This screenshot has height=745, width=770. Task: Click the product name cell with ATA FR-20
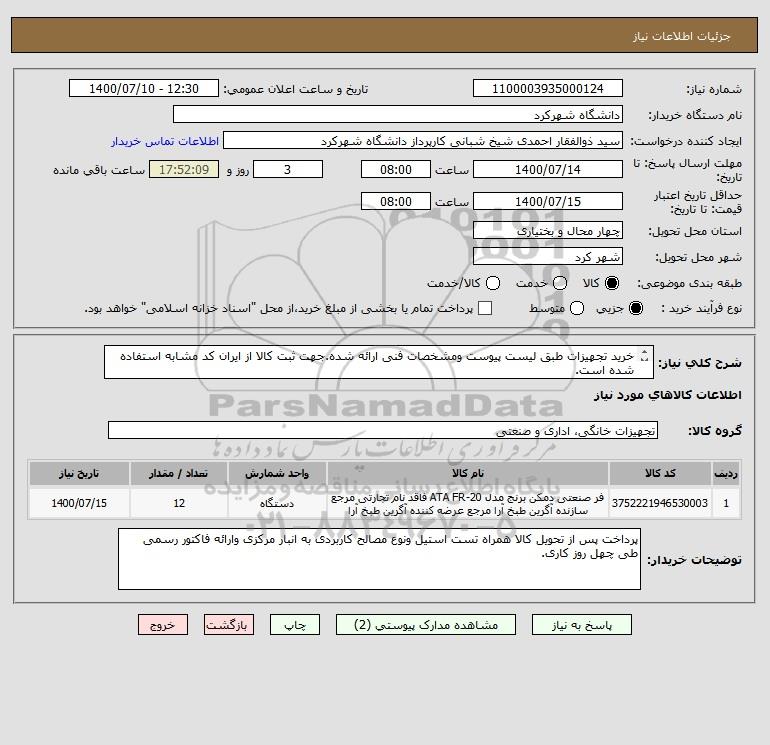coord(468,504)
